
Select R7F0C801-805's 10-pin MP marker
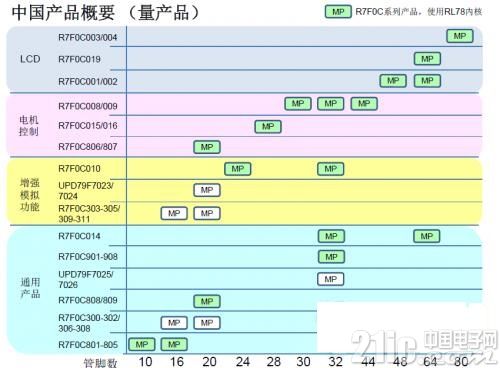[x=142, y=344]
